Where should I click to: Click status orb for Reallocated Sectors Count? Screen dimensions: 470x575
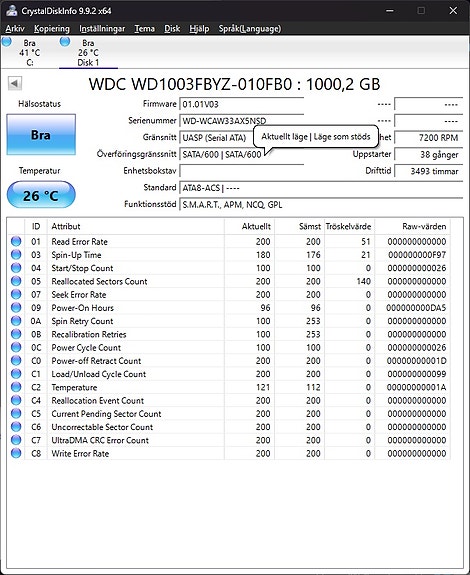pos(16,281)
